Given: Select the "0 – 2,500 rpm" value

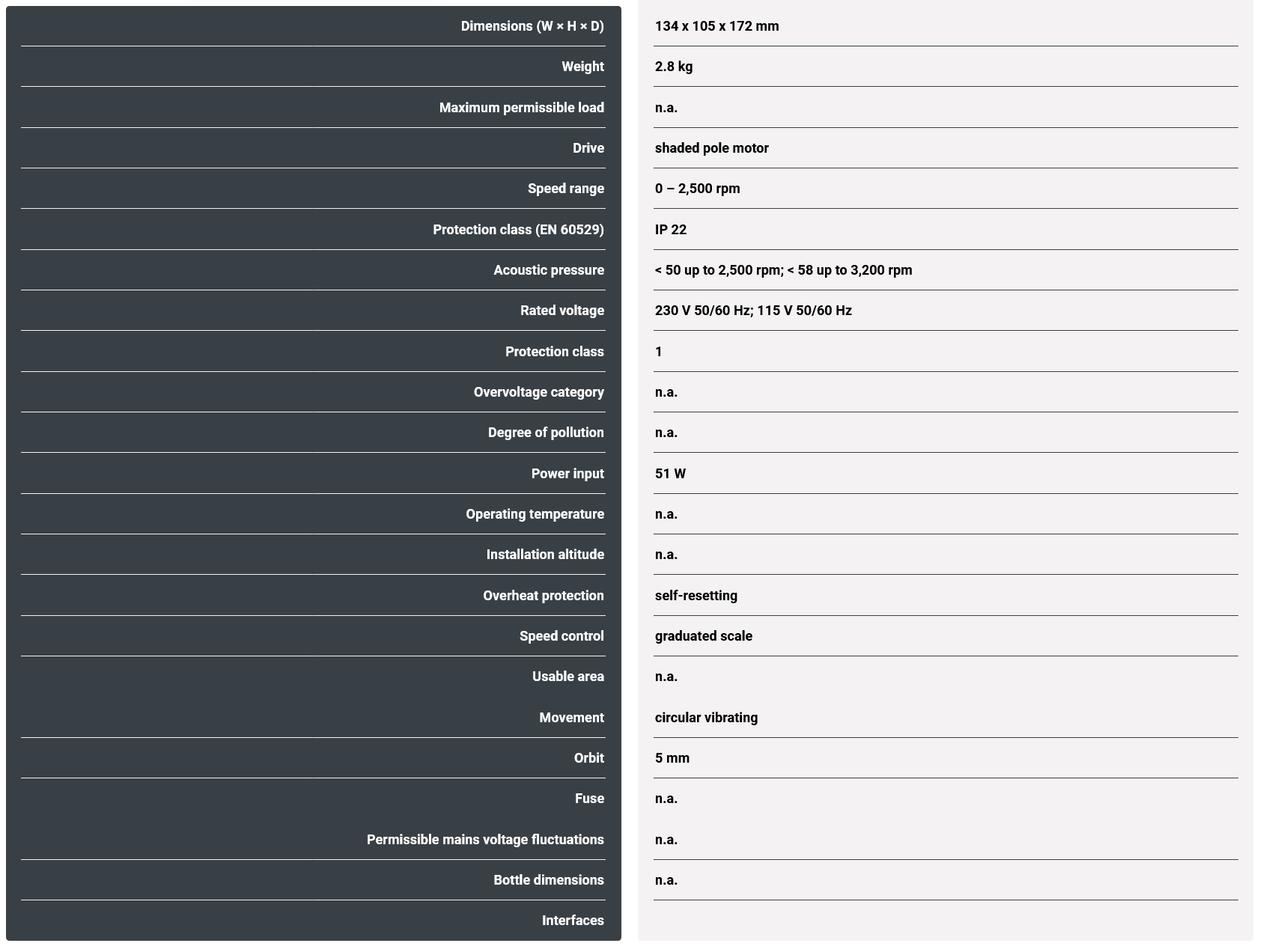Looking at the screenshot, I should pyautogui.click(x=697, y=189).
